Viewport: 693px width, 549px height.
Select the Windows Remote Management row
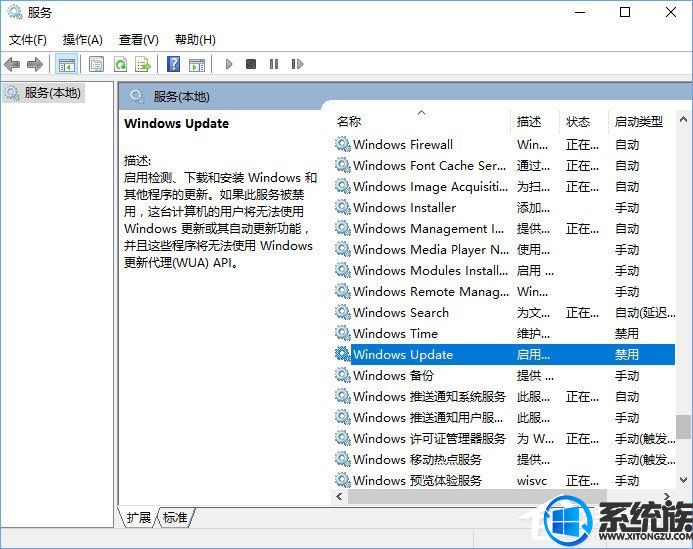click(x=504, y=292)
